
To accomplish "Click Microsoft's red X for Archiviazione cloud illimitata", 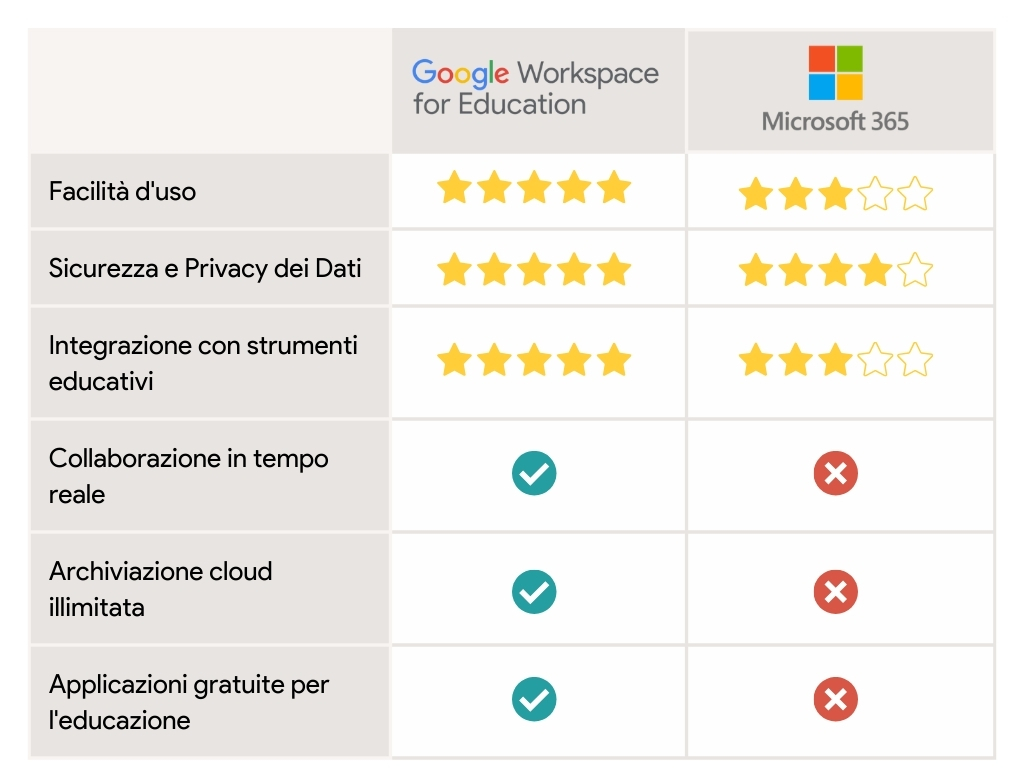I will (835, 592).
